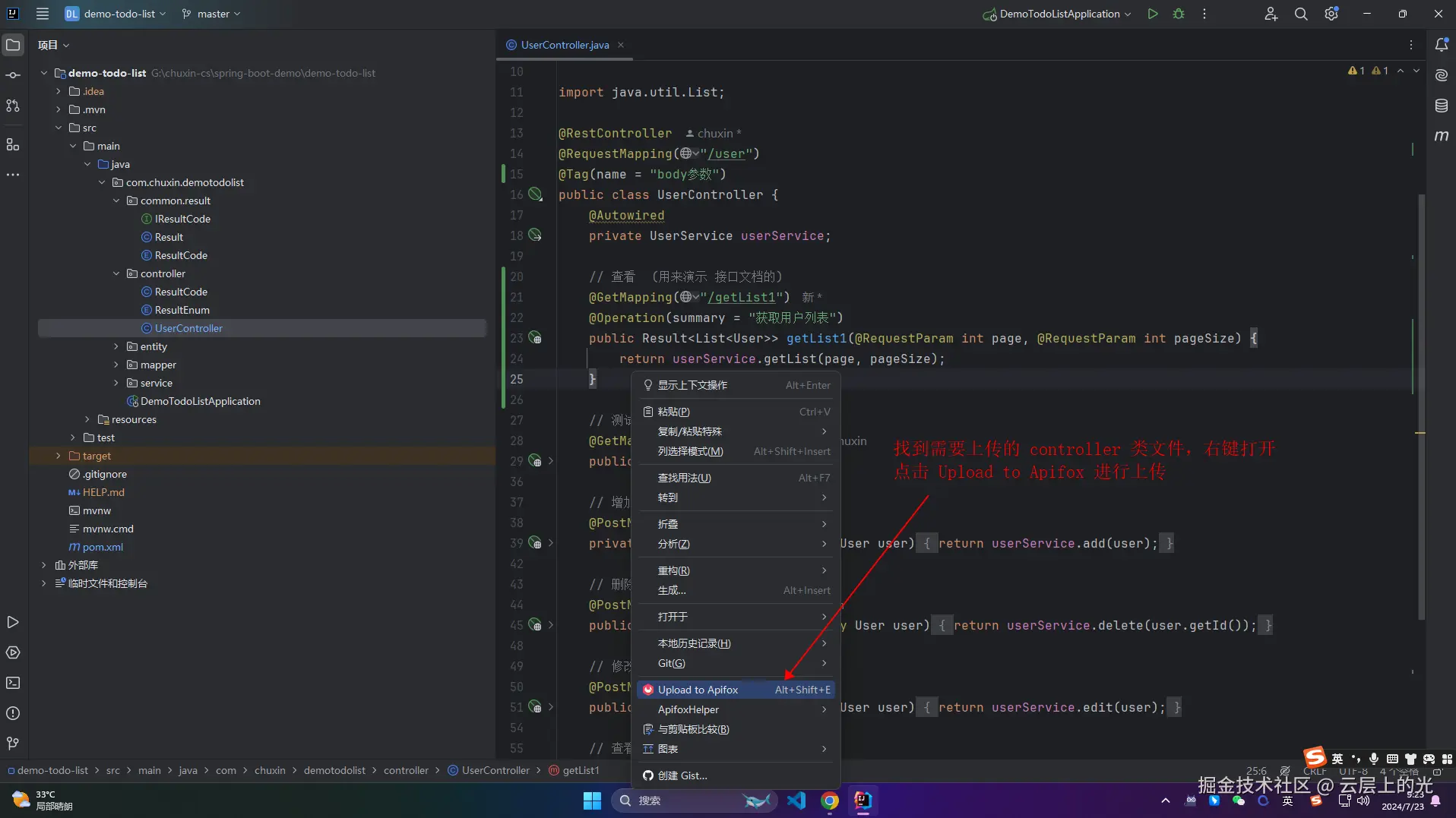This screenshot has width=1456, height=818.
Task: Select DemoTodoListApplication class in tree
Action: (200, 401)
